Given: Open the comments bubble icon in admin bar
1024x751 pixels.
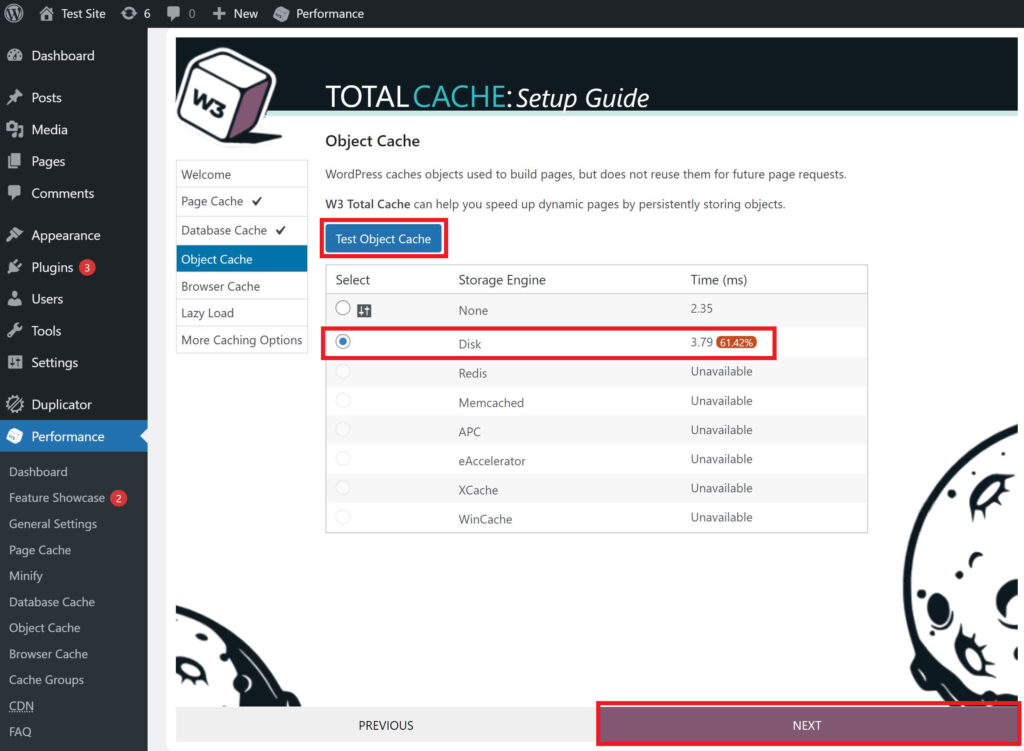Looking at the screenshot, I should pyautogui.click(x=173, y=14).
